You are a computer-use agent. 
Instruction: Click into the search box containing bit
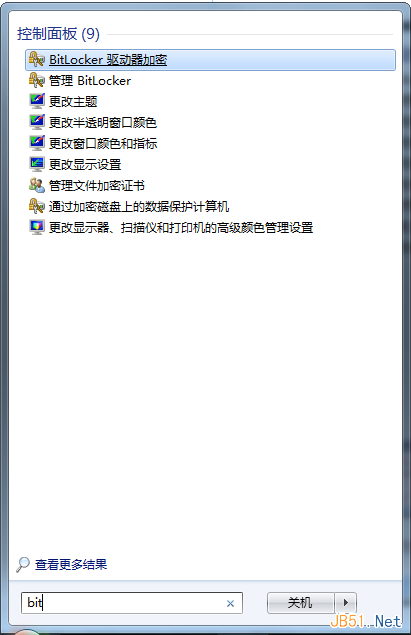coord(132,603)
